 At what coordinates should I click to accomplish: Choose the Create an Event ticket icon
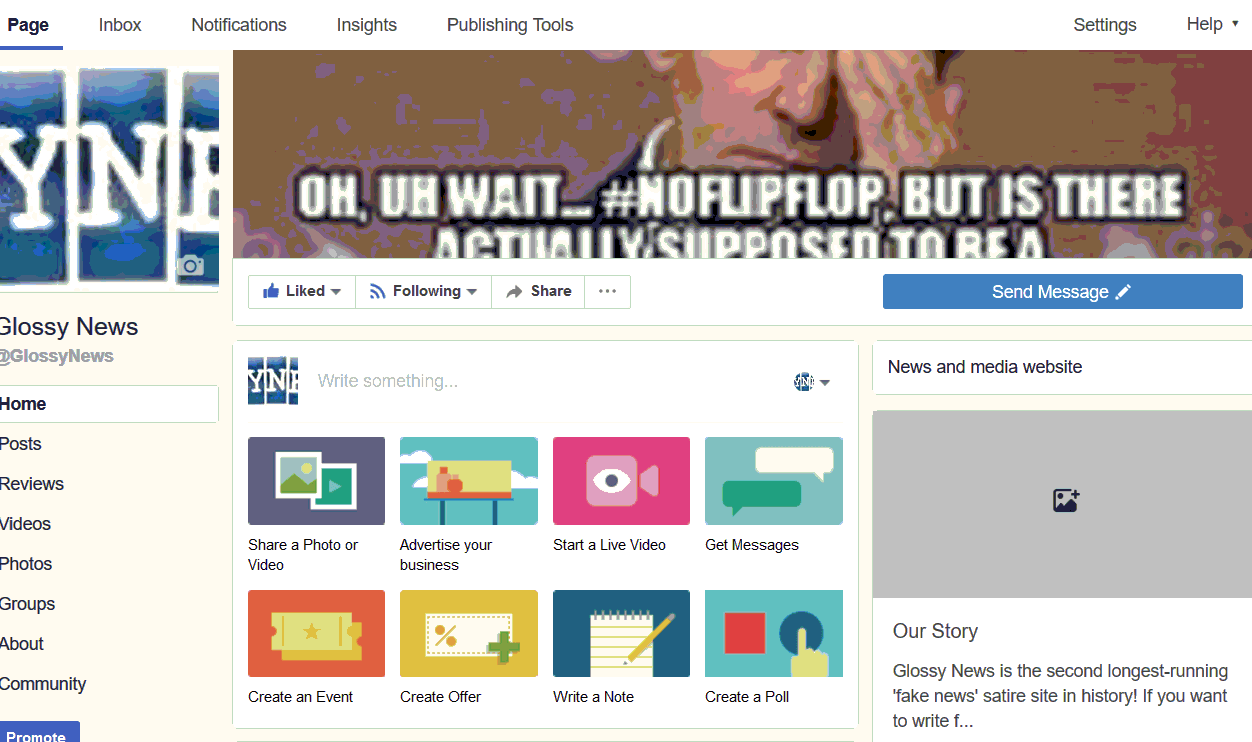click(316, 633)
